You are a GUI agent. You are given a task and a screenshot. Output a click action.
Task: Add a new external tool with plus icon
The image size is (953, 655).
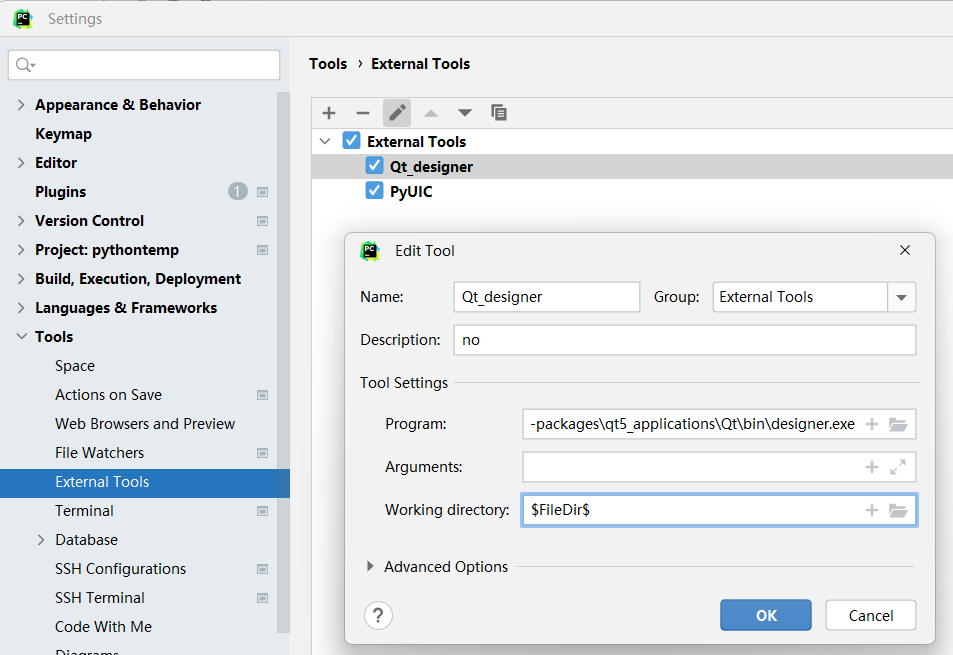(329, 113)
